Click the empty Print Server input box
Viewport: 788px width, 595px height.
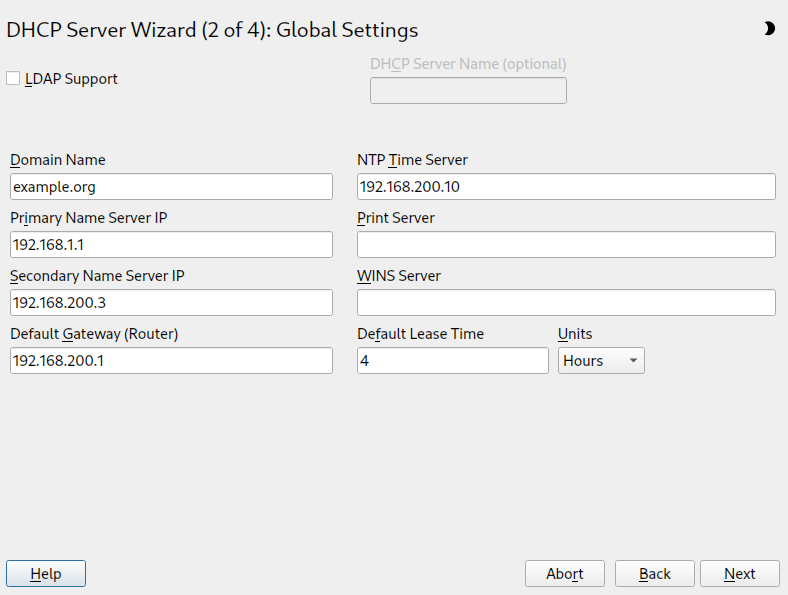[x=566, y=245]
